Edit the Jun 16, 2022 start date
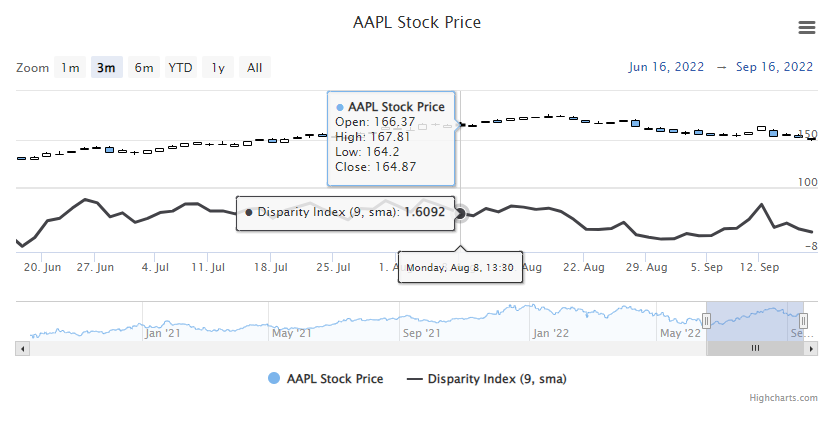 (665, 68)
